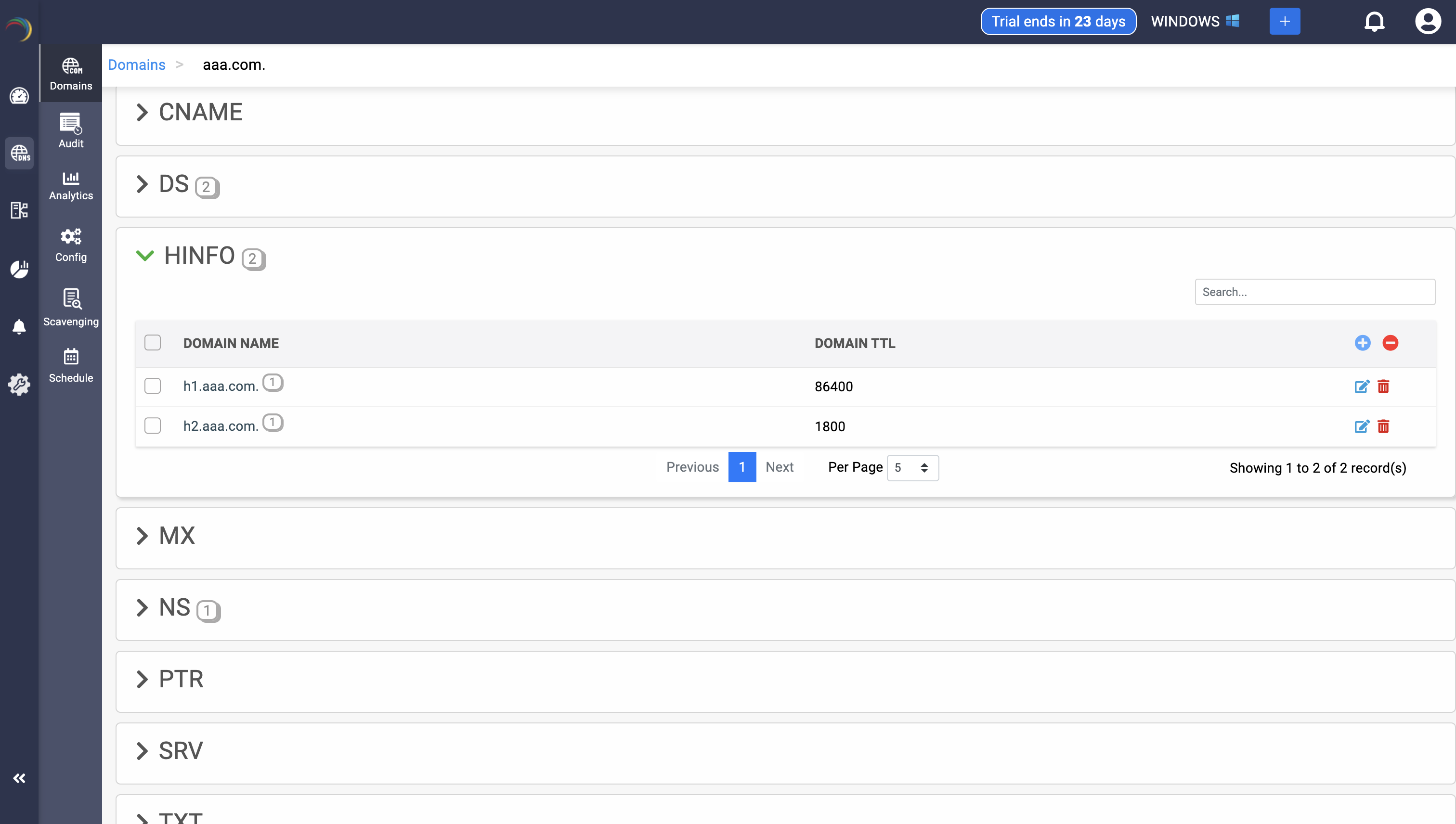Click the red remove selected records icon

pyautogui.click(x=1390, y=343)
